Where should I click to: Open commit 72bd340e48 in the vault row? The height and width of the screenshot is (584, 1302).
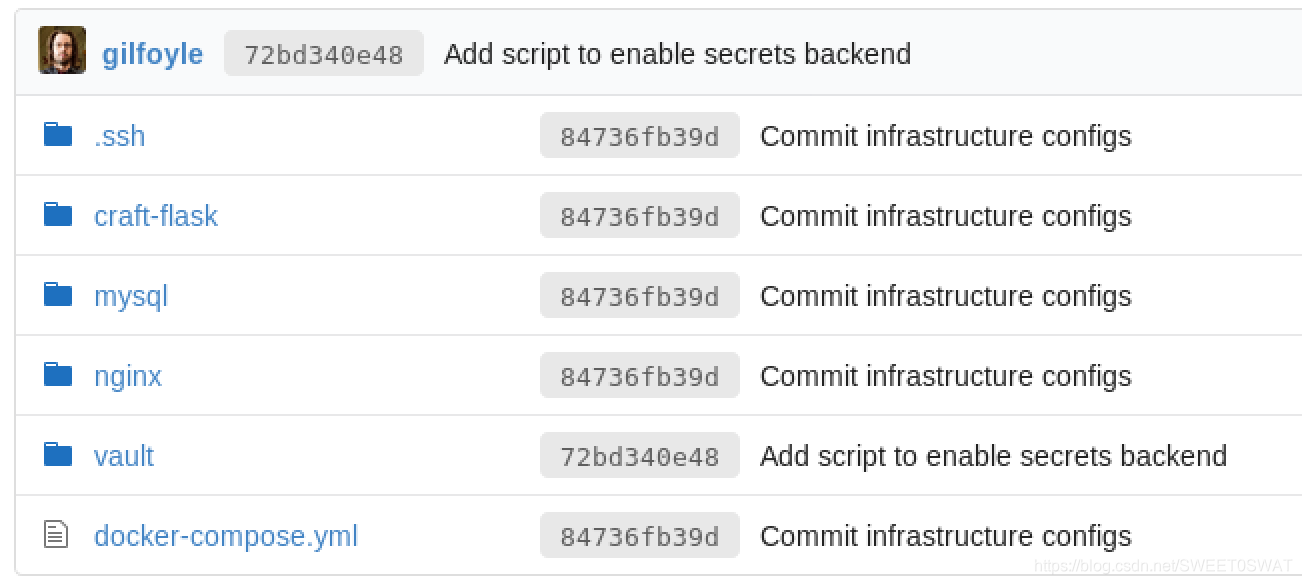tap(640, 456)
